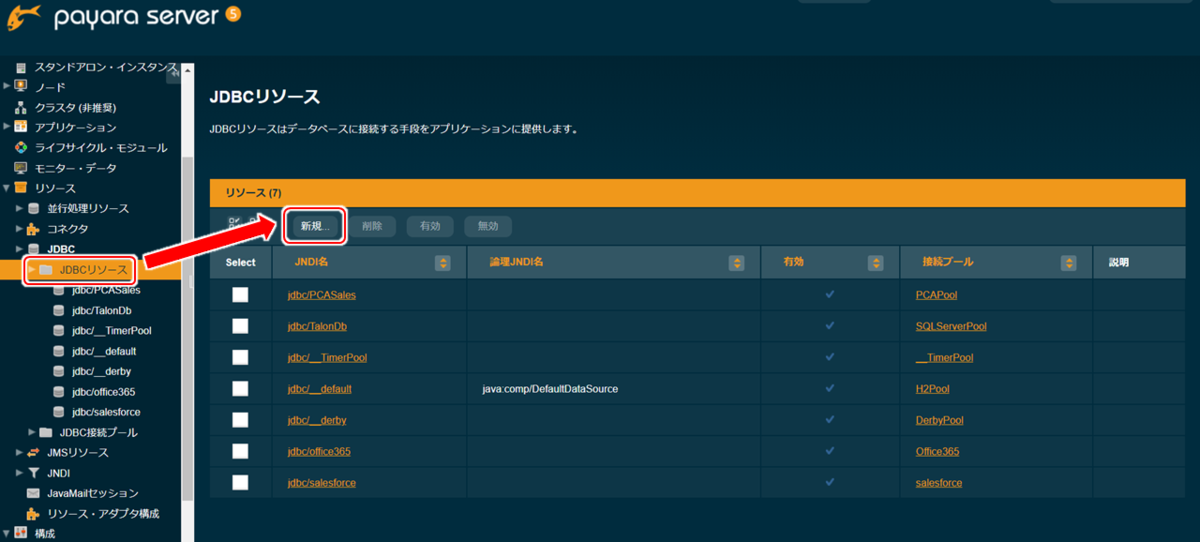Click the jdbc/__derby database icon in tree
Screen dimensions: 1200x542
[x=58, y=371]
